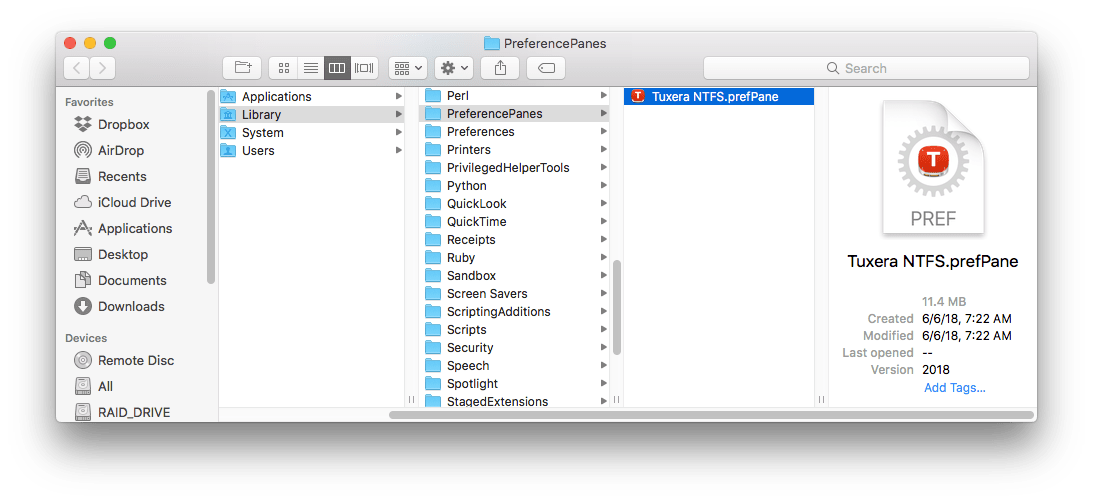Expand the Scripts folder arrow

pyautogui.click(x=604, y=330)
